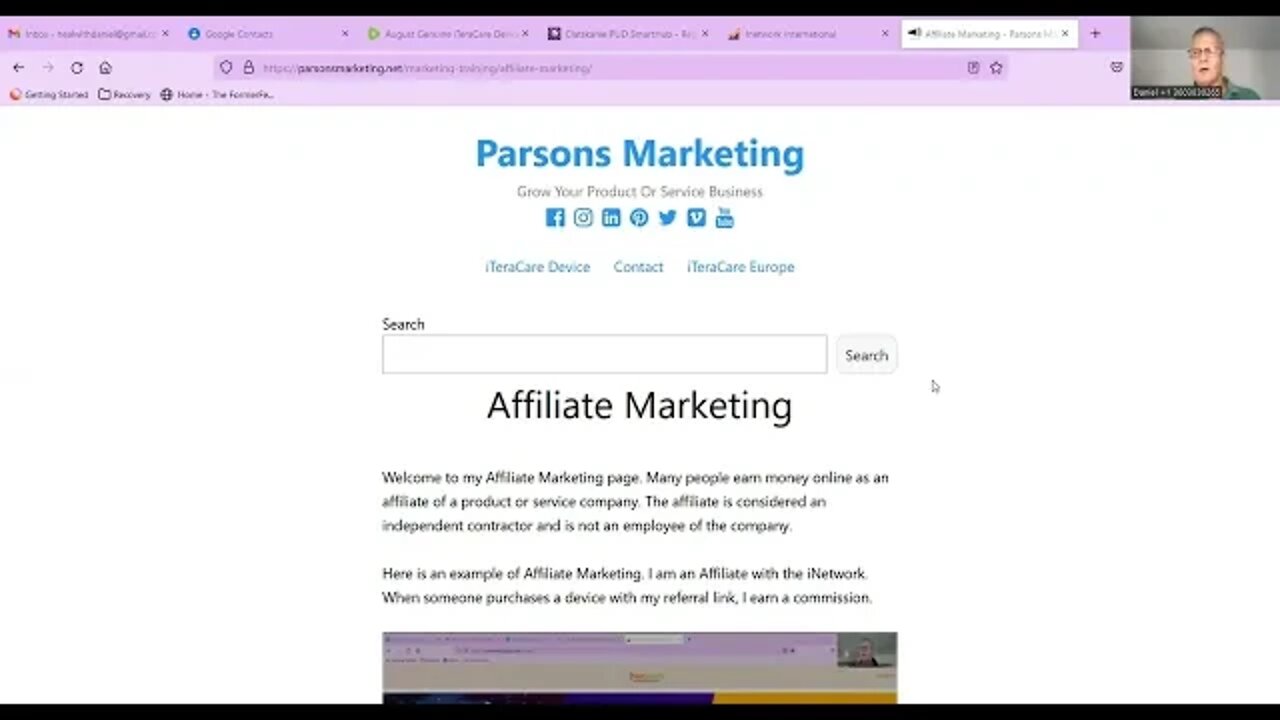
Task: Open the Getting Started bookmark
Action: [49, 95]
